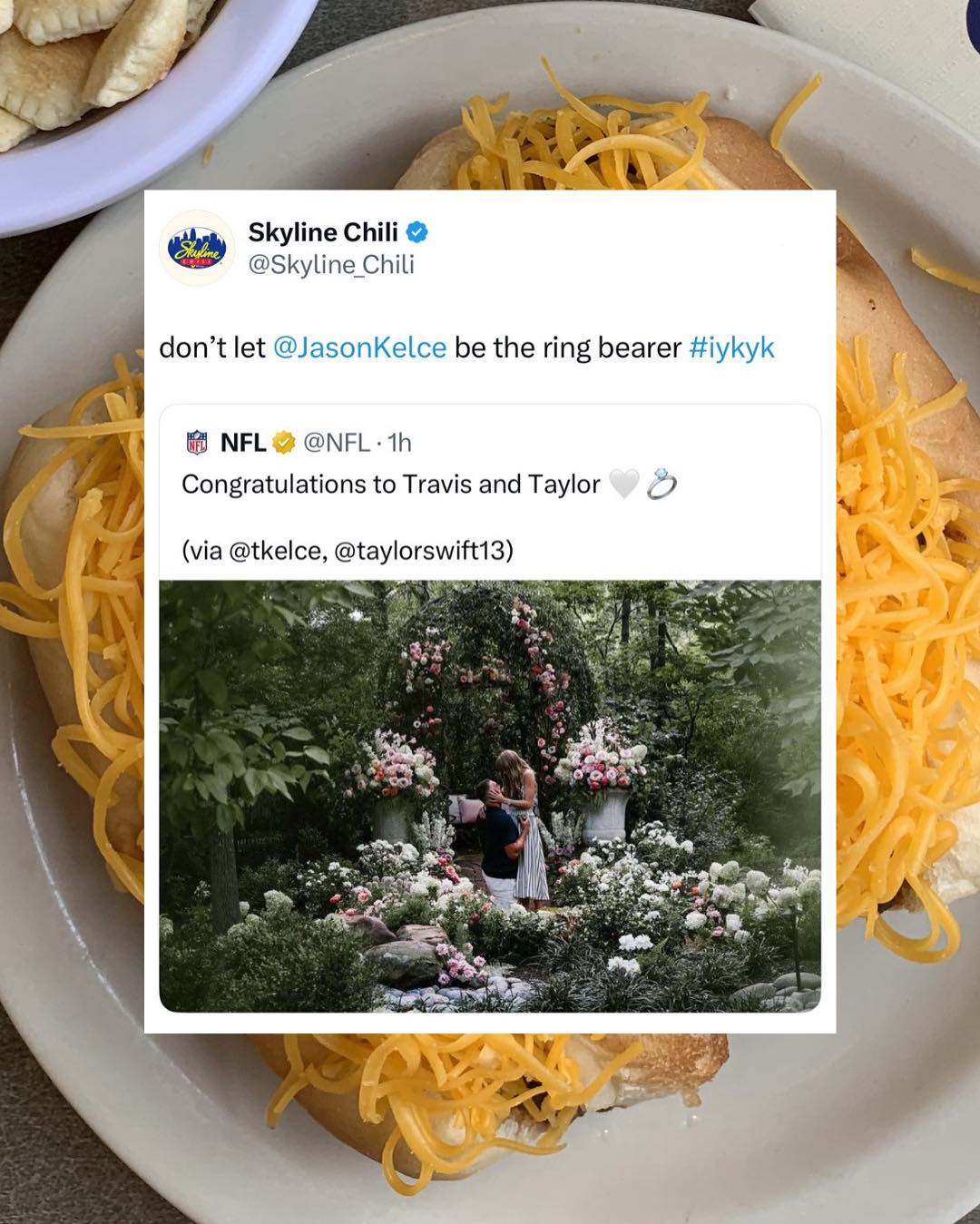This screenshot has height=1224, width=980.
Task: Open the @JasonKelce mention
Action: pos(359,348)
